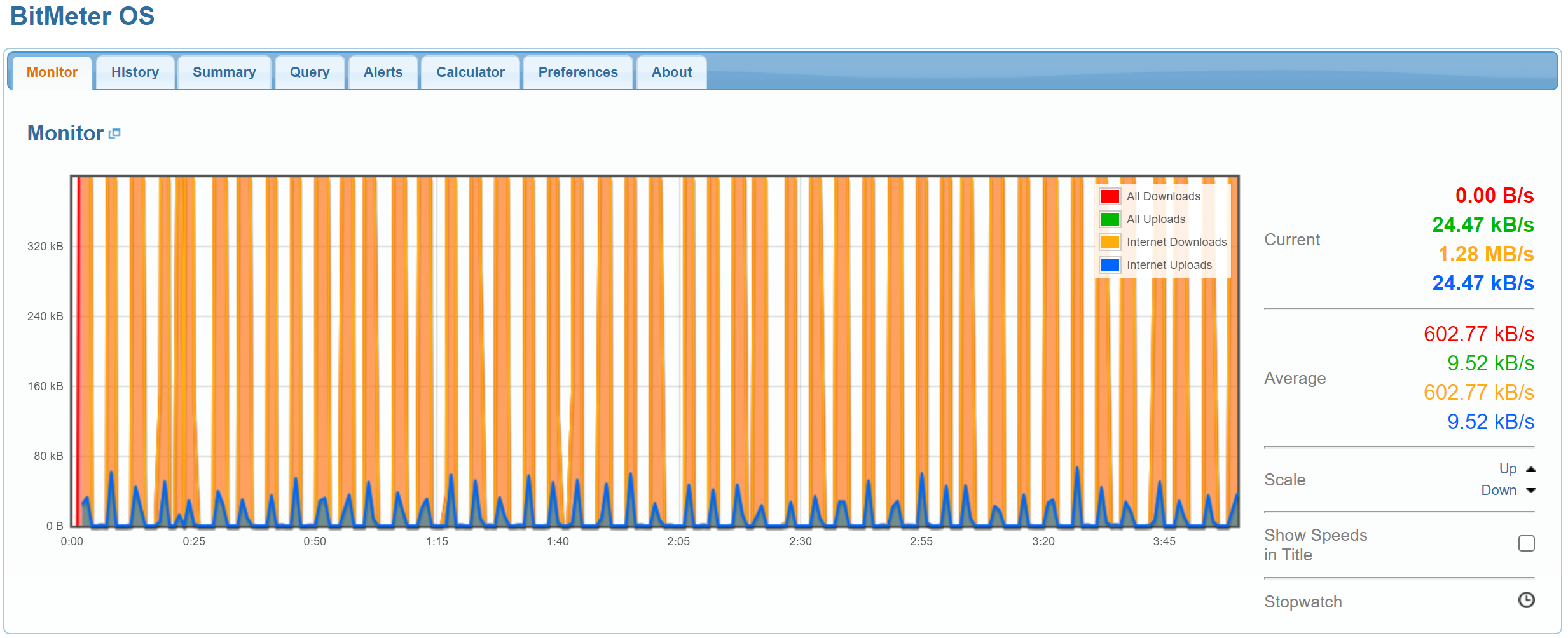The image size is (1568, 638).
Task: Click the Scale Down arrow icon
Action: (x=1531, y=491)
